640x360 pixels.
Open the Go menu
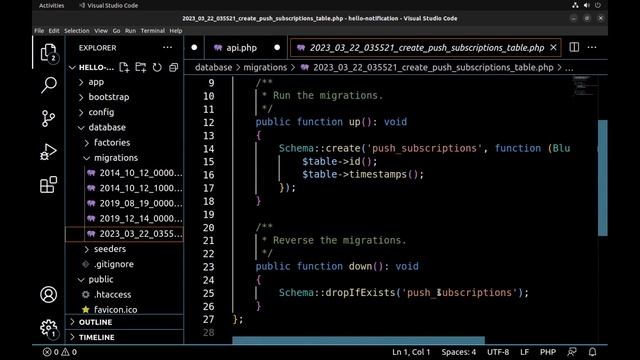coord(116,31)
